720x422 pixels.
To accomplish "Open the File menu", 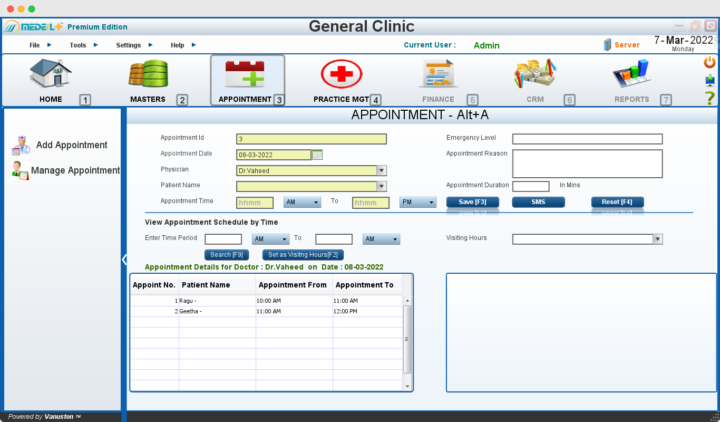I will pyautogui.click(x=35, y=45).
